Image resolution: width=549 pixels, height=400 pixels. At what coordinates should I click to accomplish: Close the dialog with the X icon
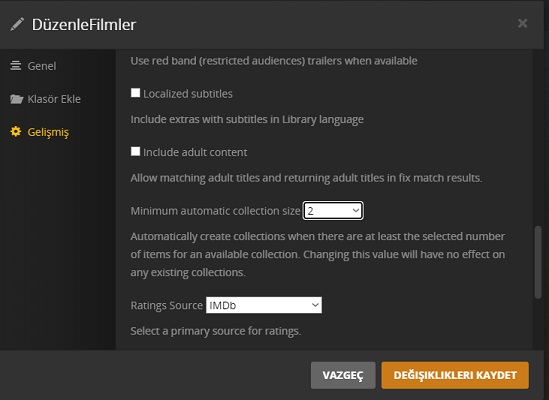(x=522, y=23)
